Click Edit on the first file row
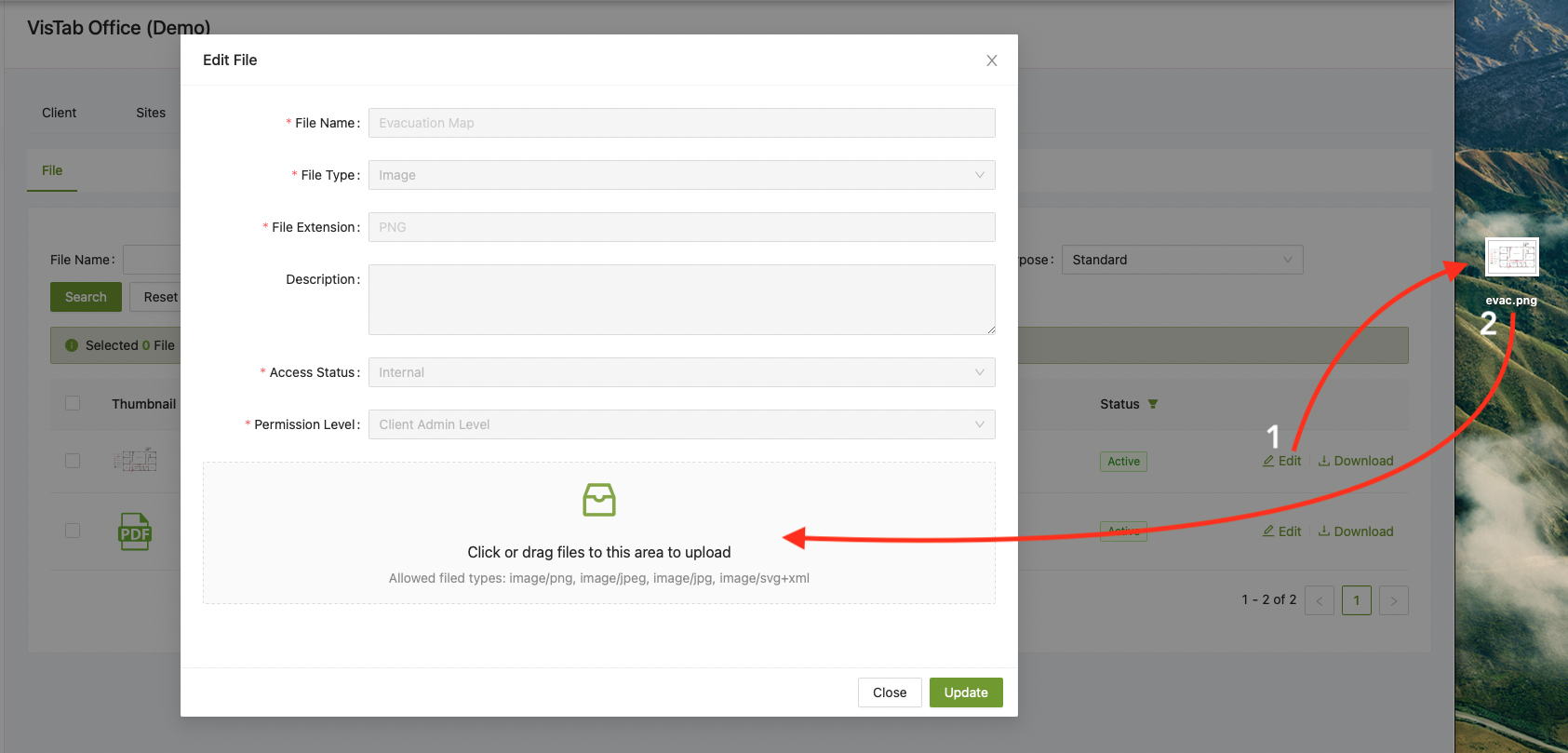Viewport: 1568px width, 753px height. coord(1282,461)
